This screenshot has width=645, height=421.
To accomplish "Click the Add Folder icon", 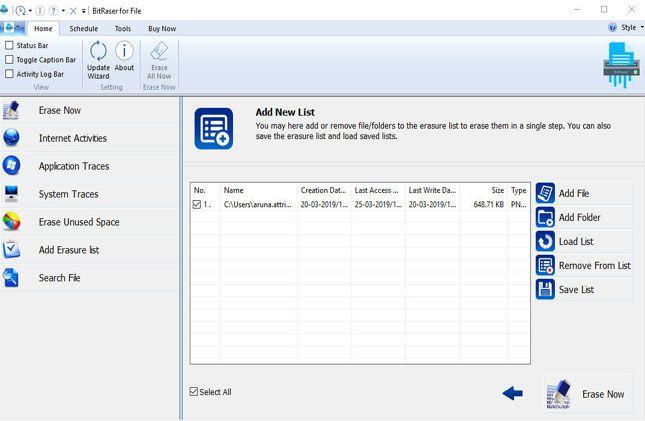I will pos(546,217).
